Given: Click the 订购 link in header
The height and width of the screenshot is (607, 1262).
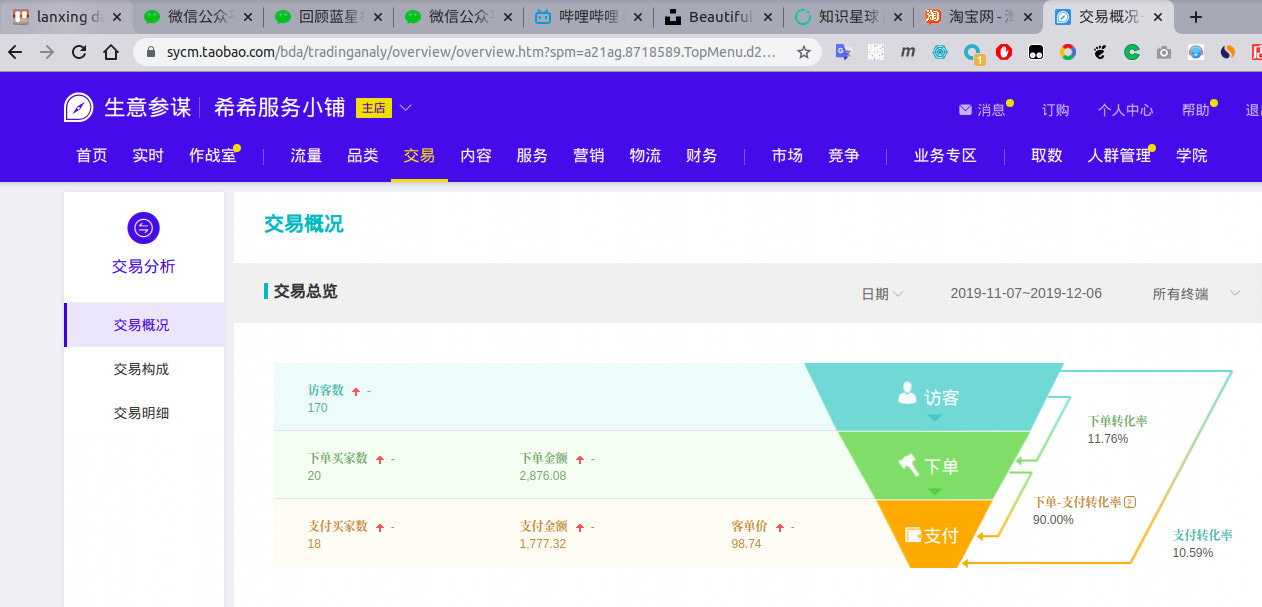Looking at the screenshot, I should [1055, 110].
